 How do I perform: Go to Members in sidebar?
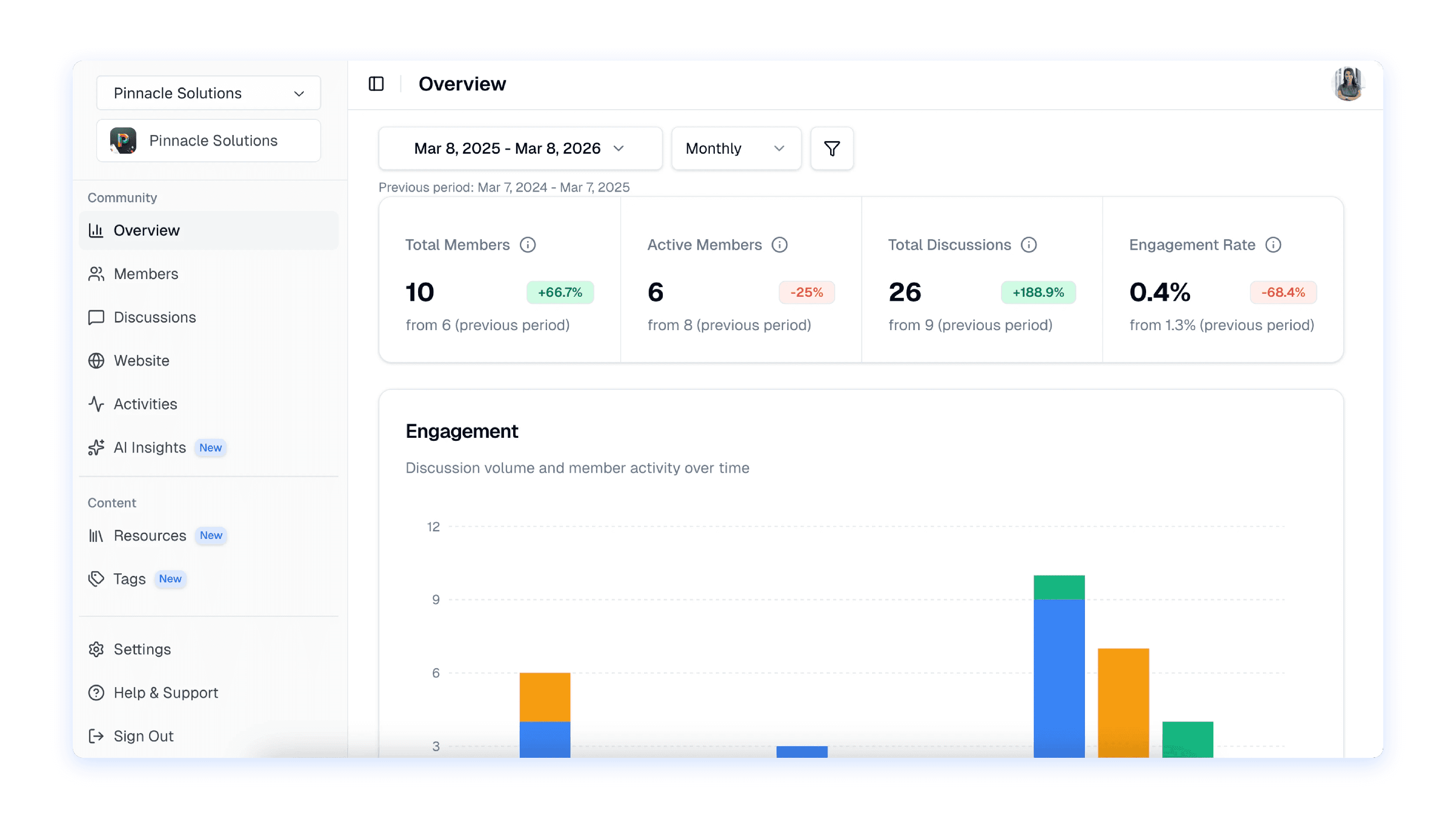click(x=146, y=274)
